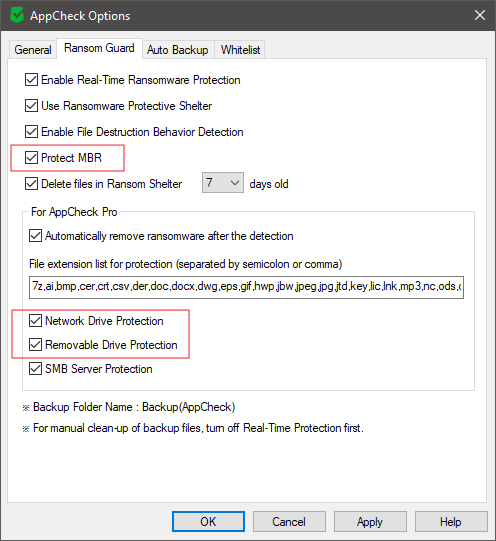Uncheck Use Ransomware Protective Shelter

click(x=31, y=106)
